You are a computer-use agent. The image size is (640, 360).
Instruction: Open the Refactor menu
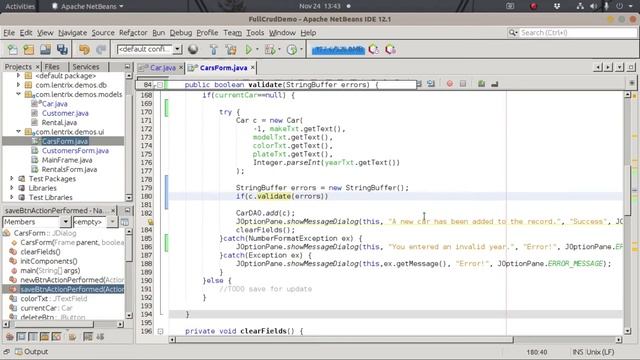tap(133, 33)
